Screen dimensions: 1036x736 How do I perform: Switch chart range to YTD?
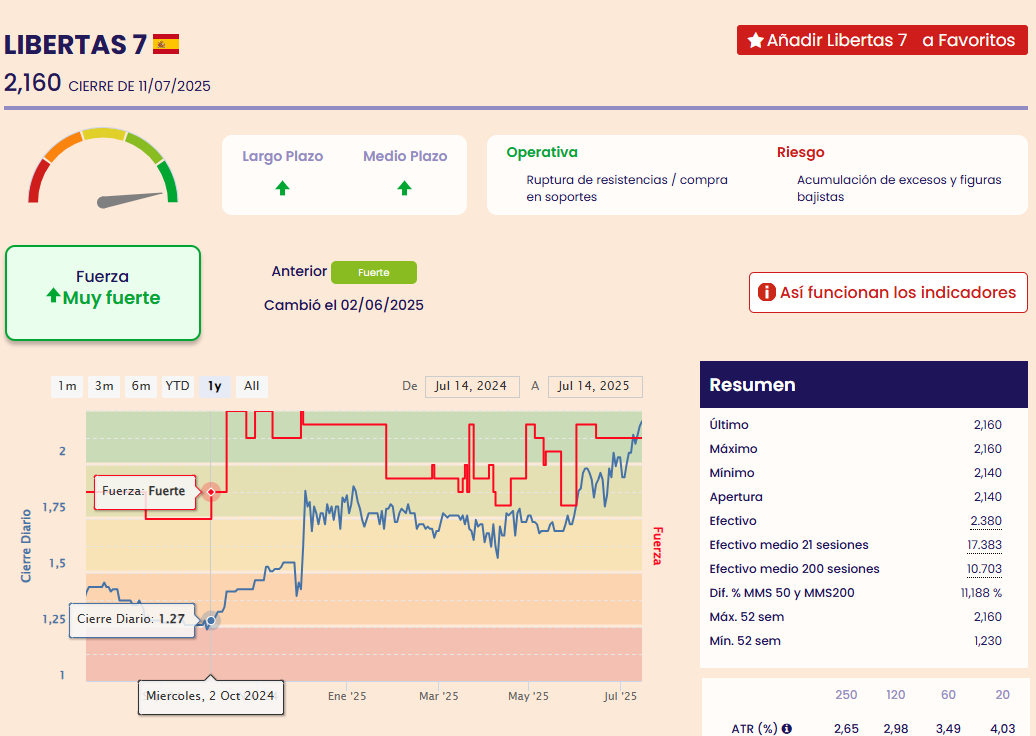[177, 386]
